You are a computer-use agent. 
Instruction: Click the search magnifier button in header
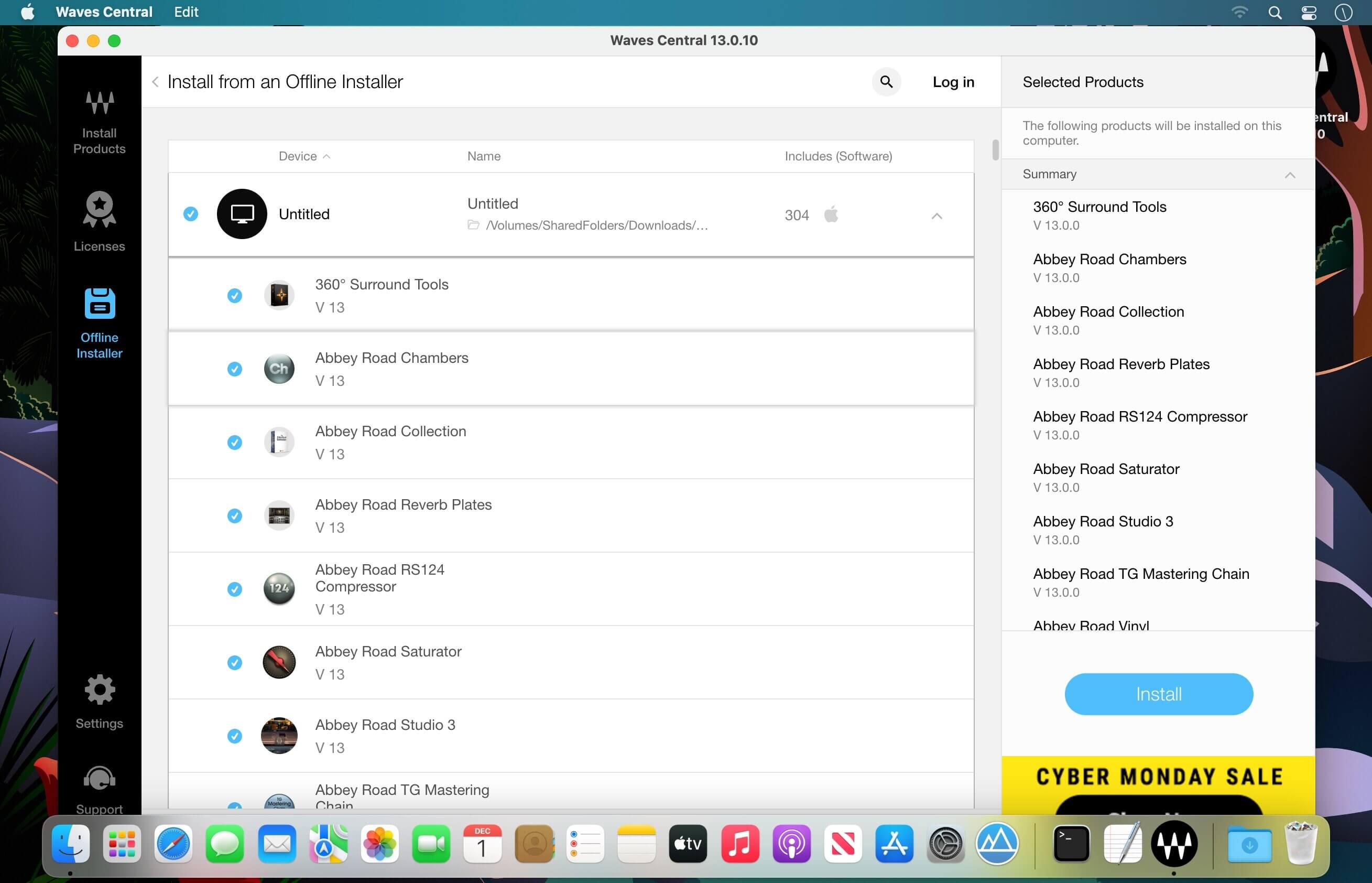(886, 82)
